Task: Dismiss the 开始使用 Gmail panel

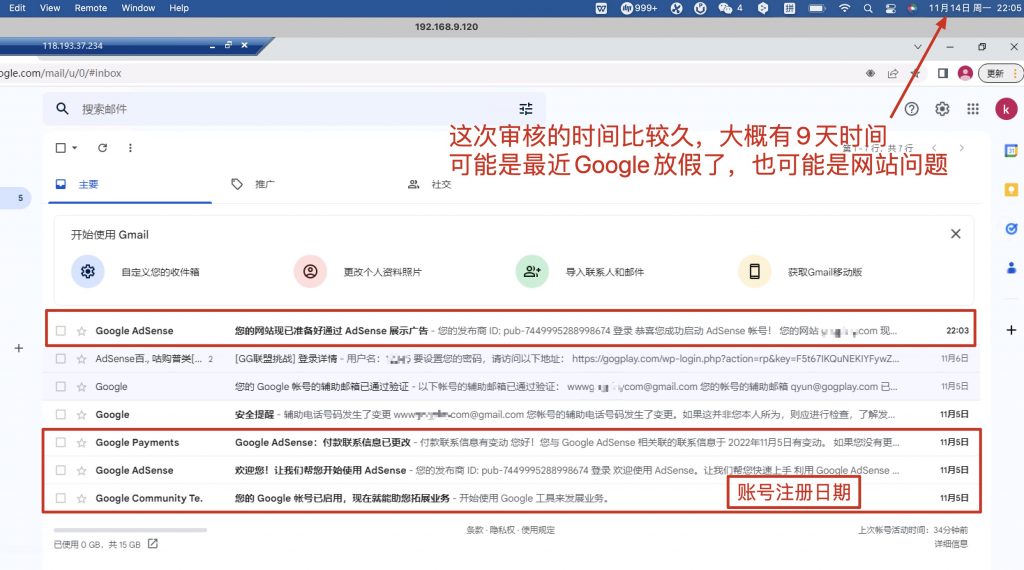Action: (955, 234)
